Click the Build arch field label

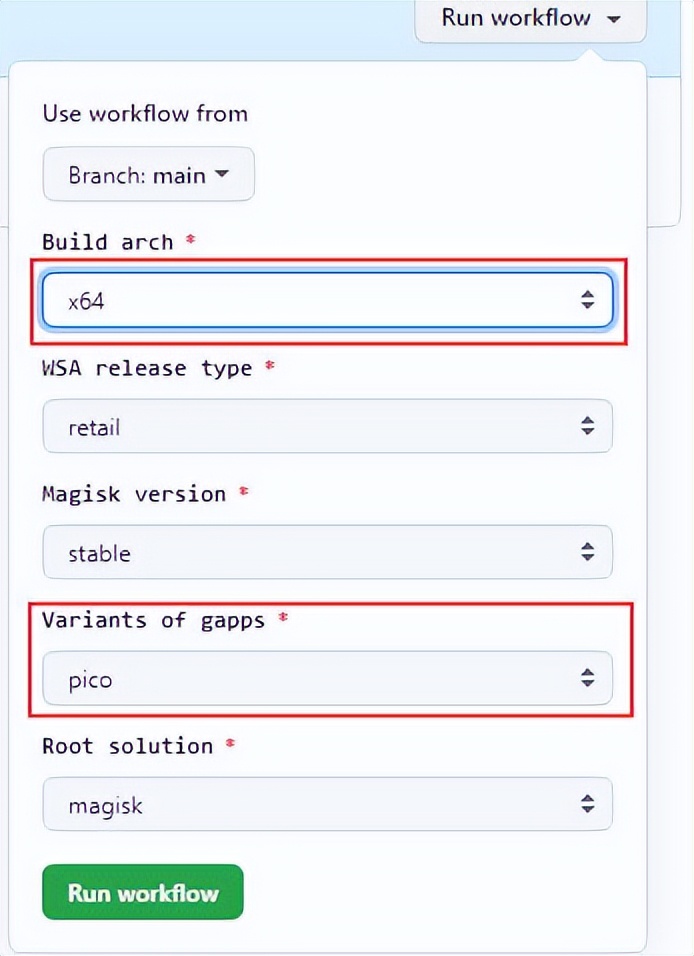[x=108, y=242]
